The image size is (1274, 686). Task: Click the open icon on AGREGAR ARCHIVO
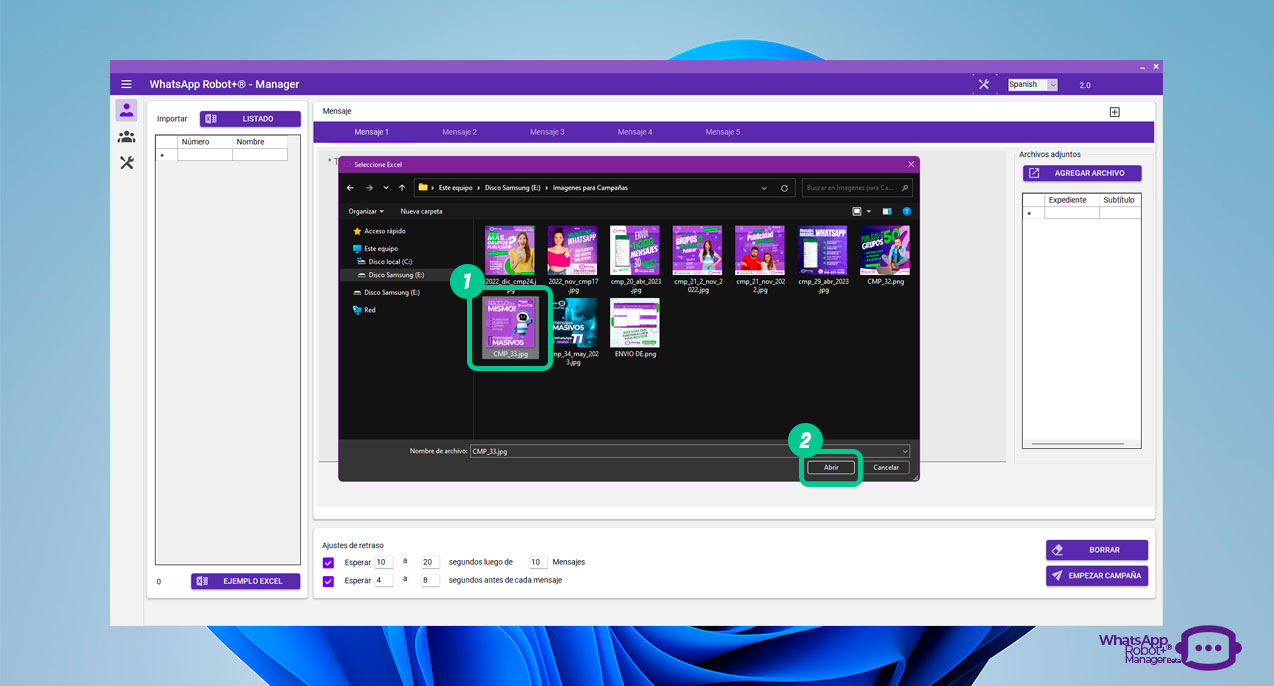[1034, 173]
